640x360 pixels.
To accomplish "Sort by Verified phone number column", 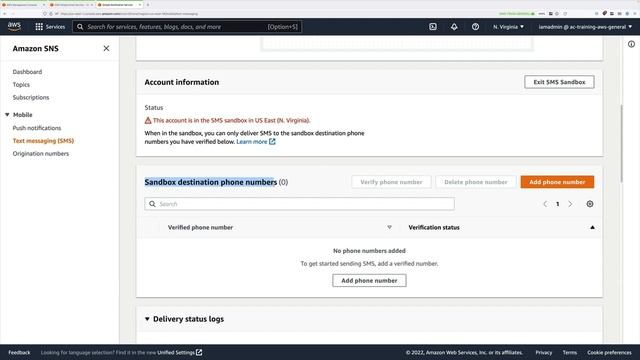I will 389,227.
